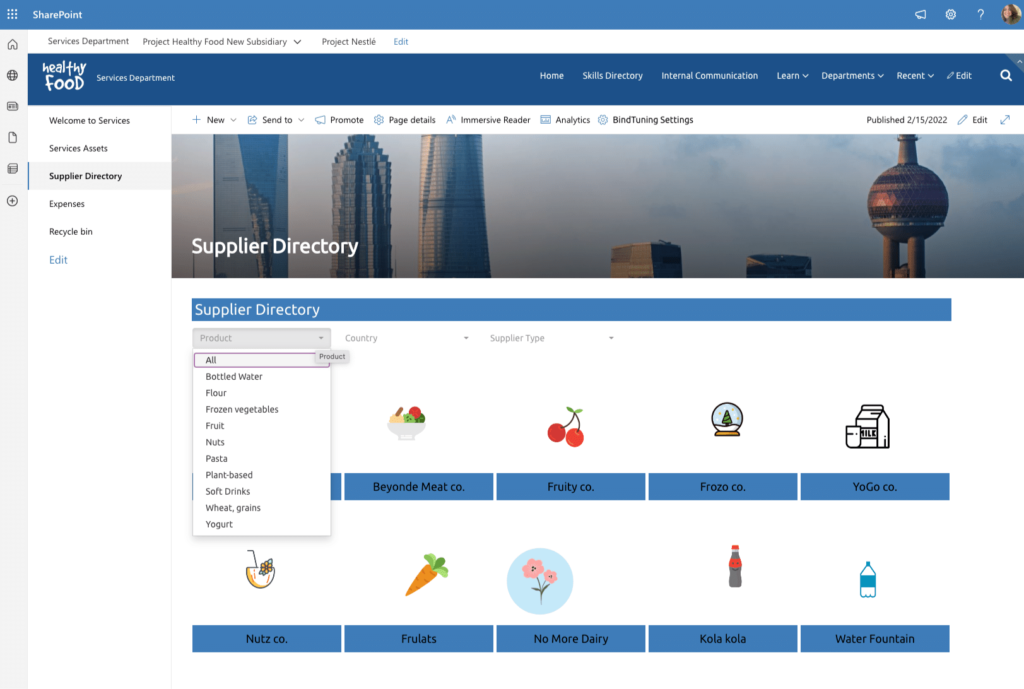1024x689 pixels.
Task: Click Promote in the command bar
Action: pyautogui.click(x=340, y=120)
